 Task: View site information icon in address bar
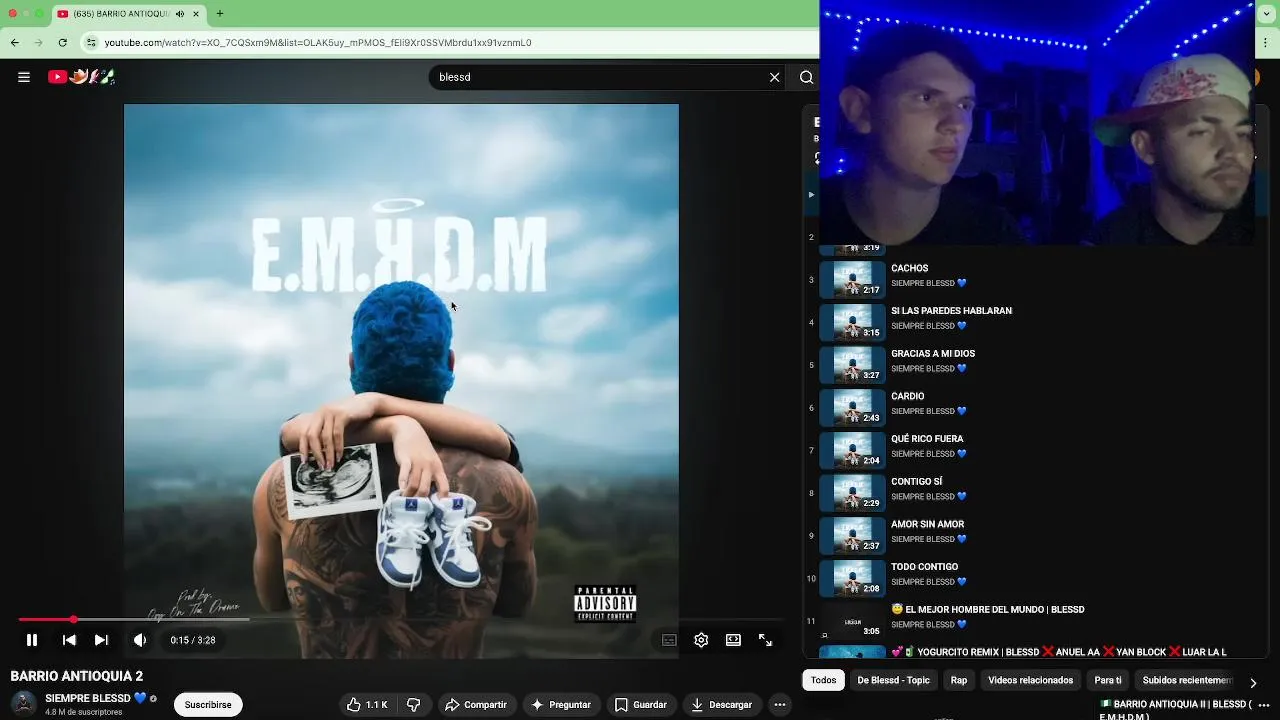tap(92, 43)
